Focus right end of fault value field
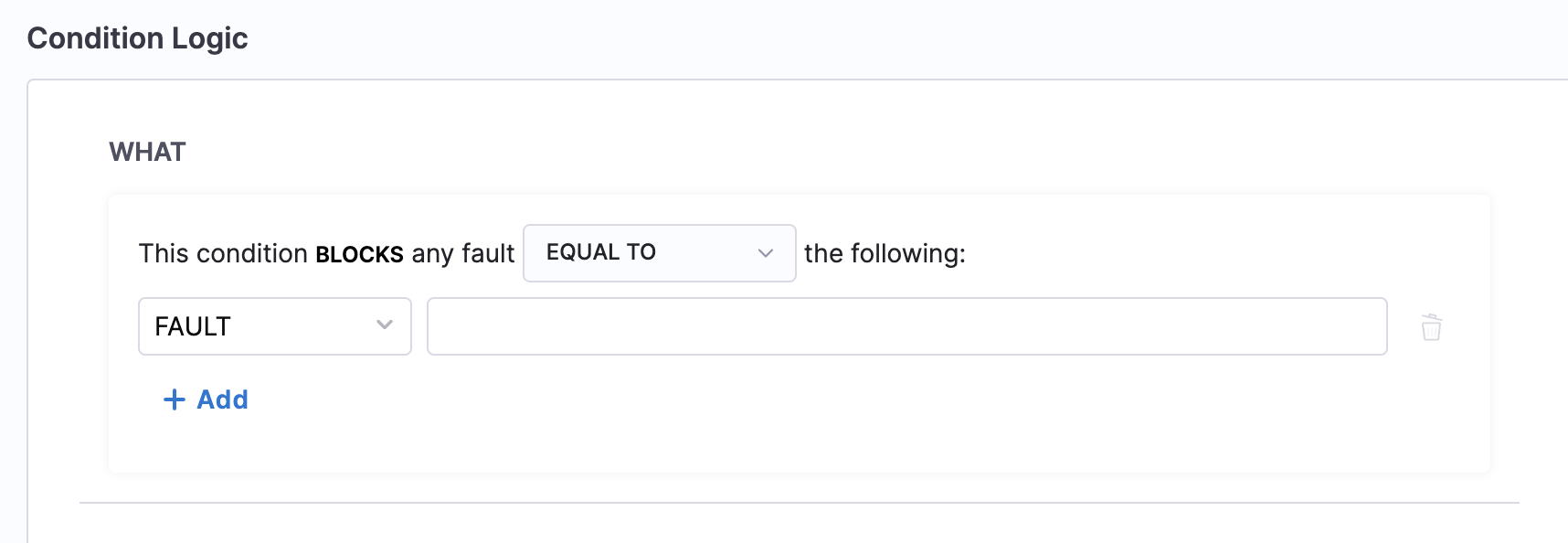The image size is (1568, 543). click(x=1361, y=326)
